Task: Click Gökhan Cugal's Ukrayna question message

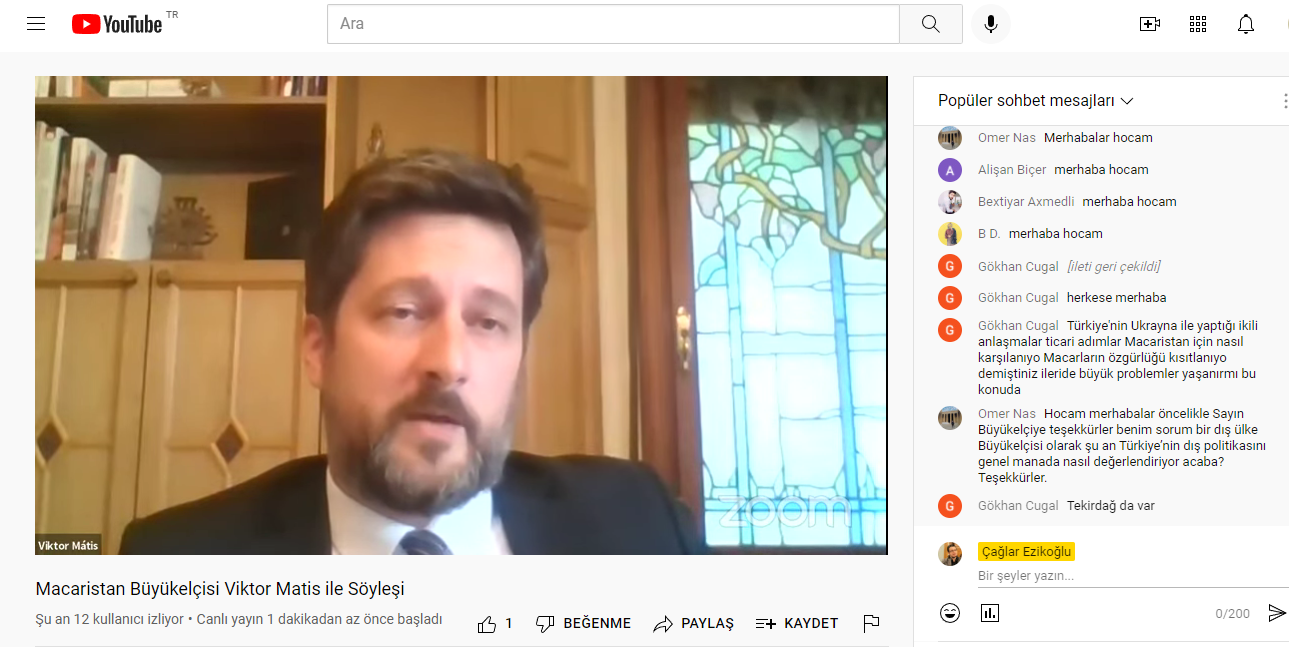Action: [1118, 358]
